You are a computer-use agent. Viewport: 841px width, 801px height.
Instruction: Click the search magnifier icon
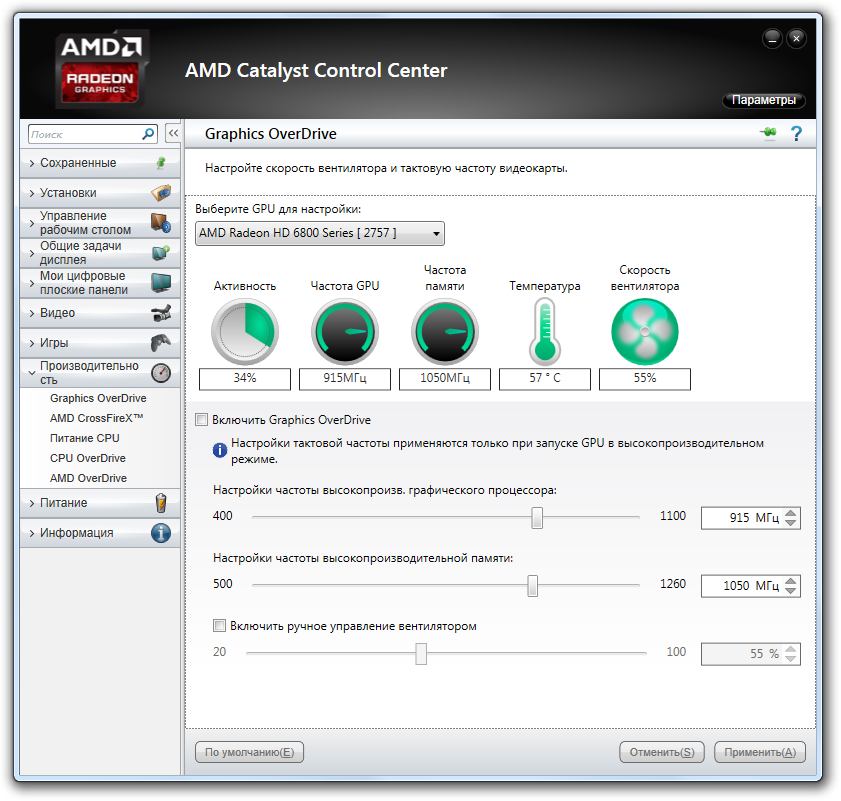pyautogui.click(x=148, y=134)
